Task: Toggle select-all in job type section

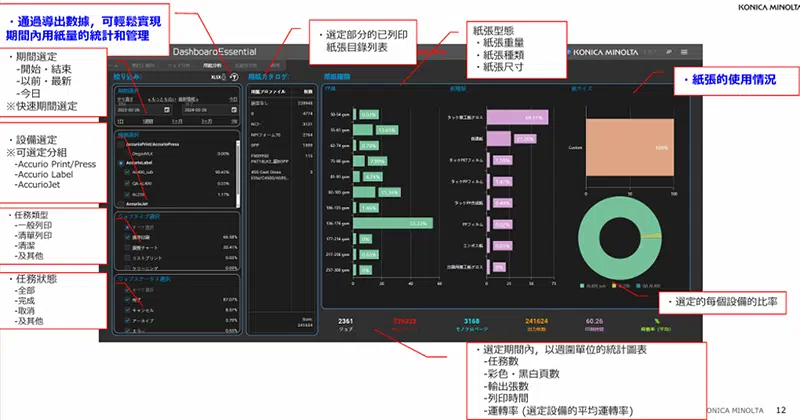Action: (127, 227)
